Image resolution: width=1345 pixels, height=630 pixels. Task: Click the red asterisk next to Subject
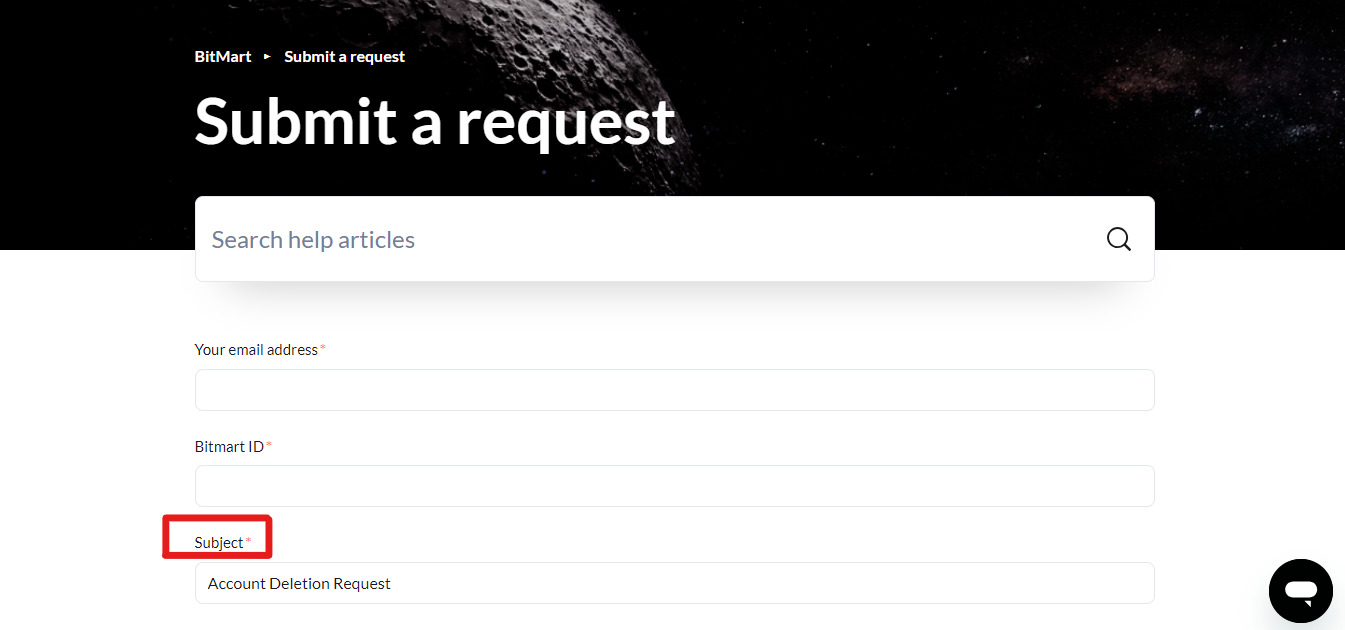pos(249,541)
